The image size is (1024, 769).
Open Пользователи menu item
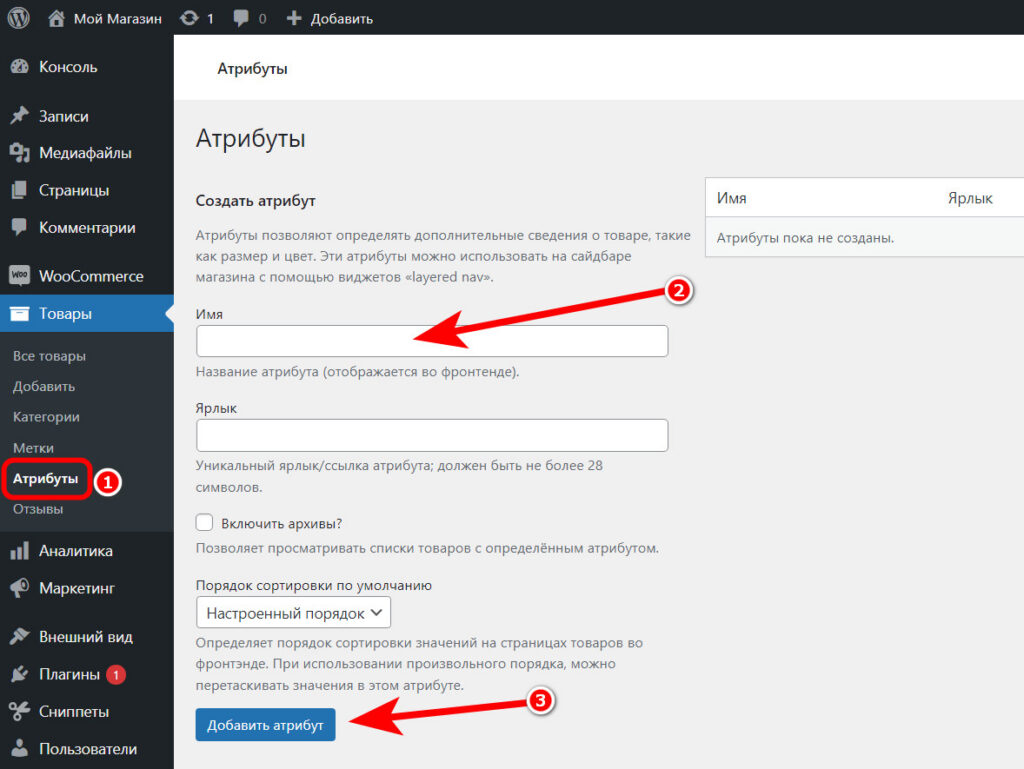(88, 749)
